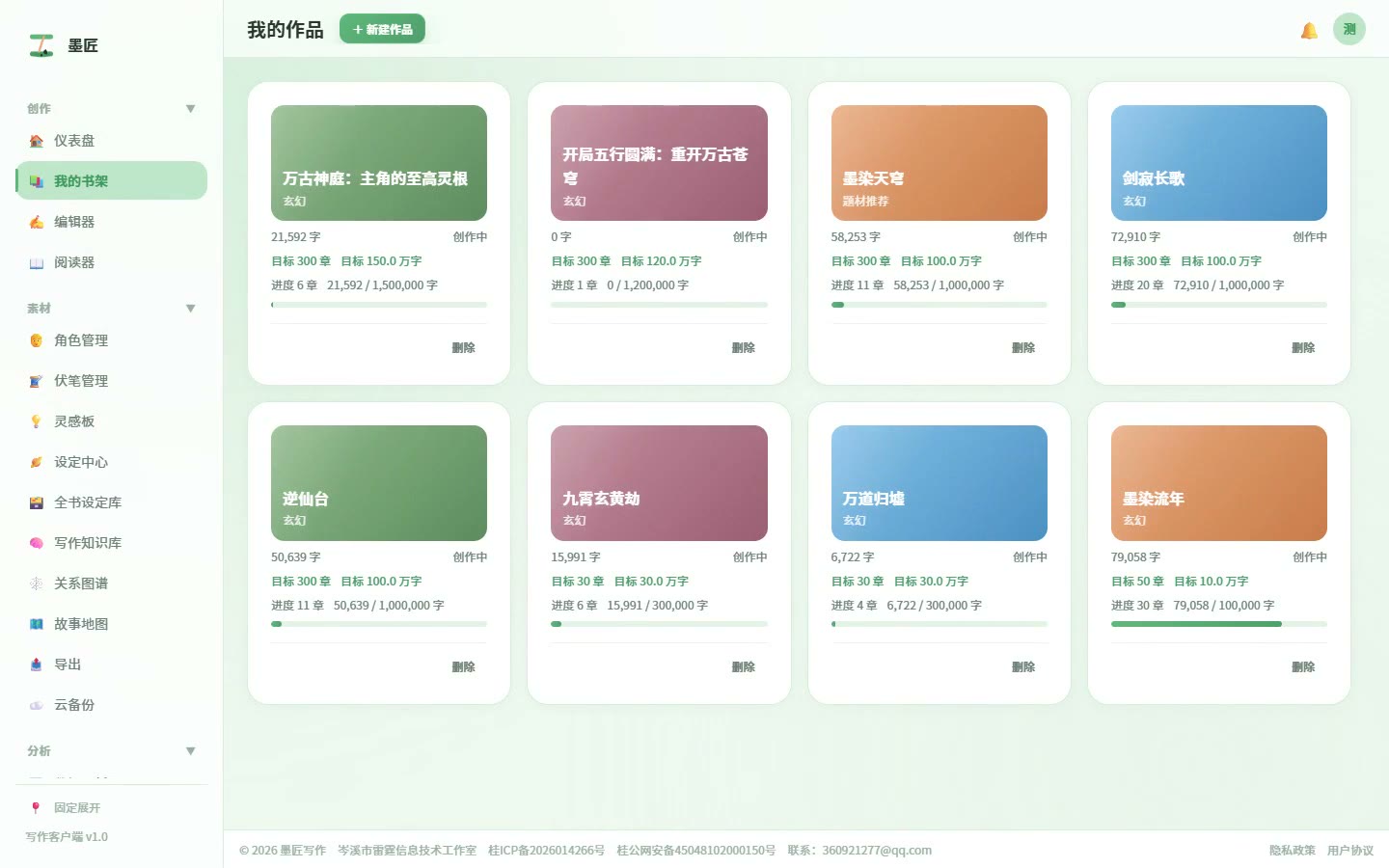Click 桂ICP备2026014266号 footer text

click(546, 851)
